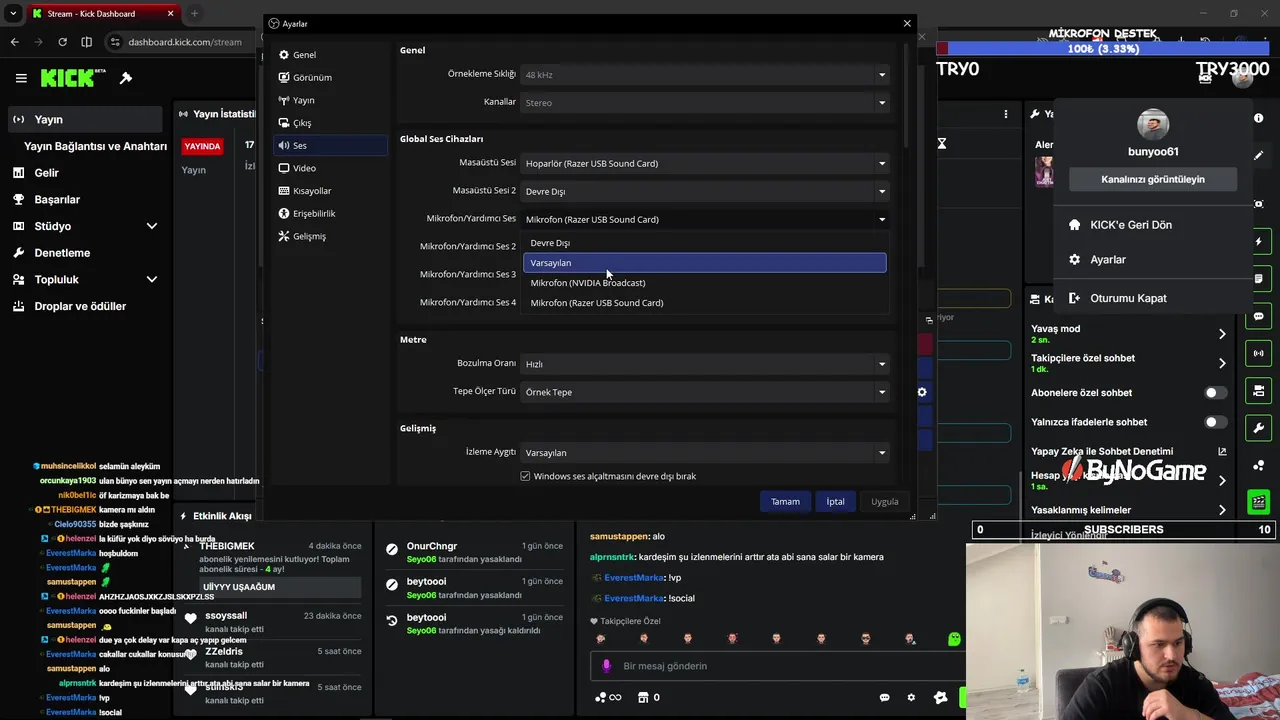Open the info icon in the right icon strip
Screen dimensions: 1280x720
click(x=1258, y=118)
